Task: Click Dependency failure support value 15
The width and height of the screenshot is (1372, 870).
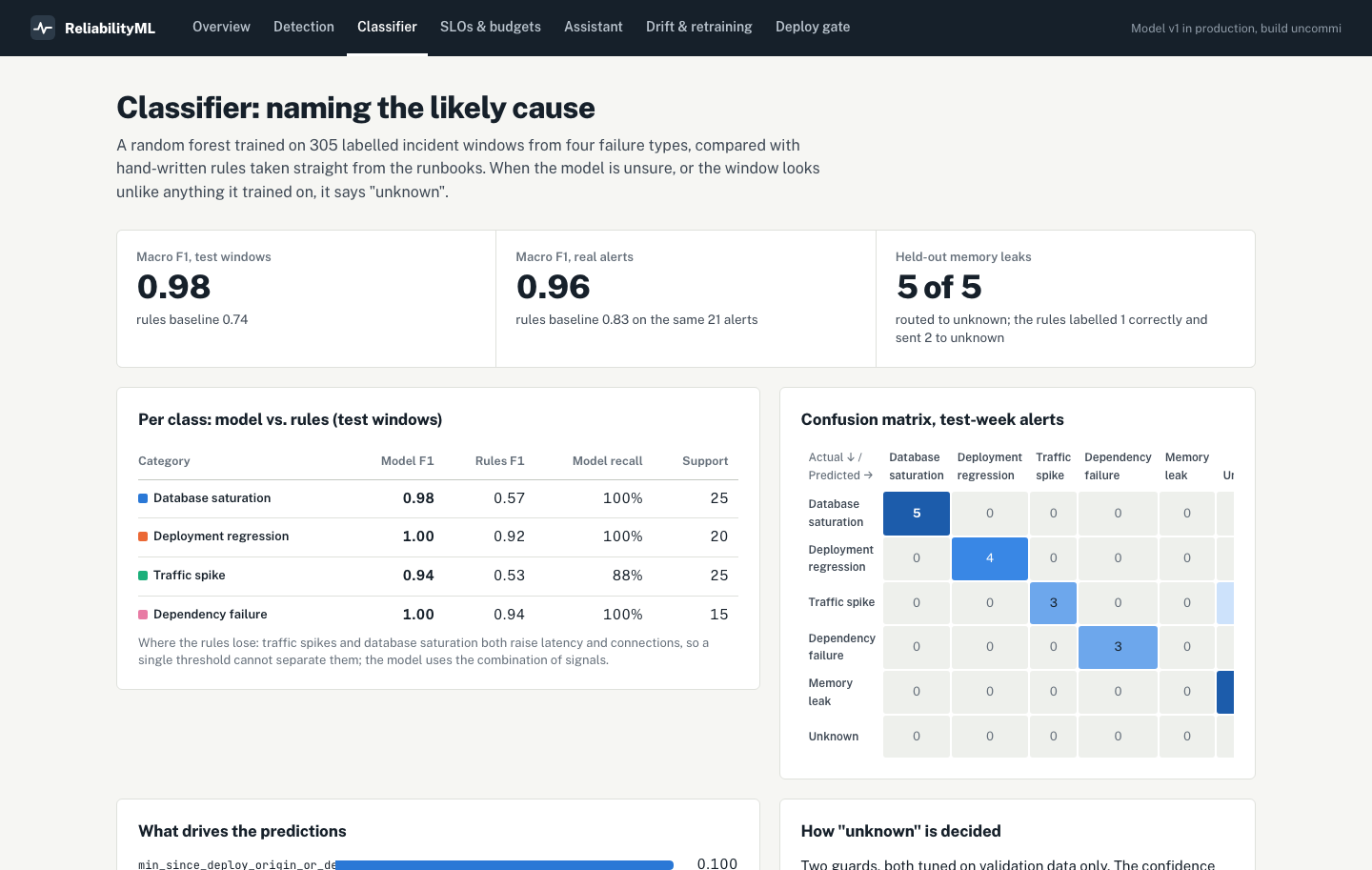Action: click(719, 615)
